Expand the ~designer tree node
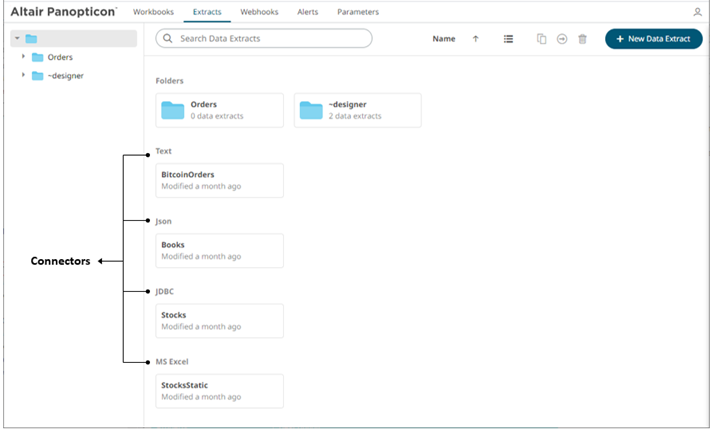The image size is (713, 433). pos(23,75)
